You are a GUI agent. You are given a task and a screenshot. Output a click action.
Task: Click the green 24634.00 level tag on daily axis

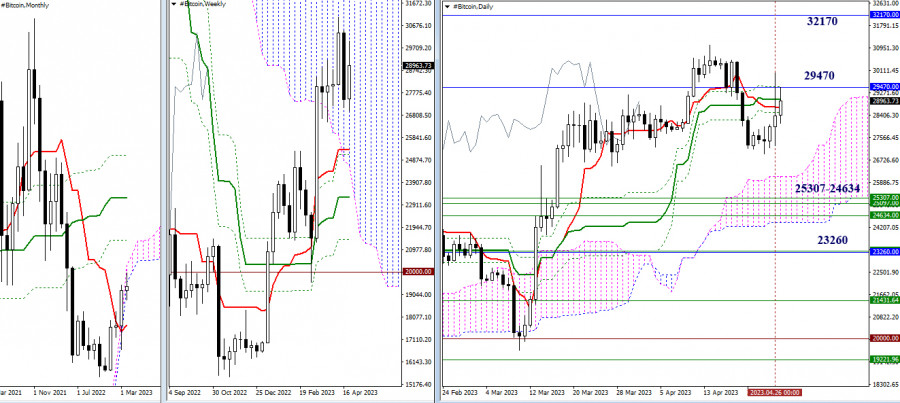884,216
